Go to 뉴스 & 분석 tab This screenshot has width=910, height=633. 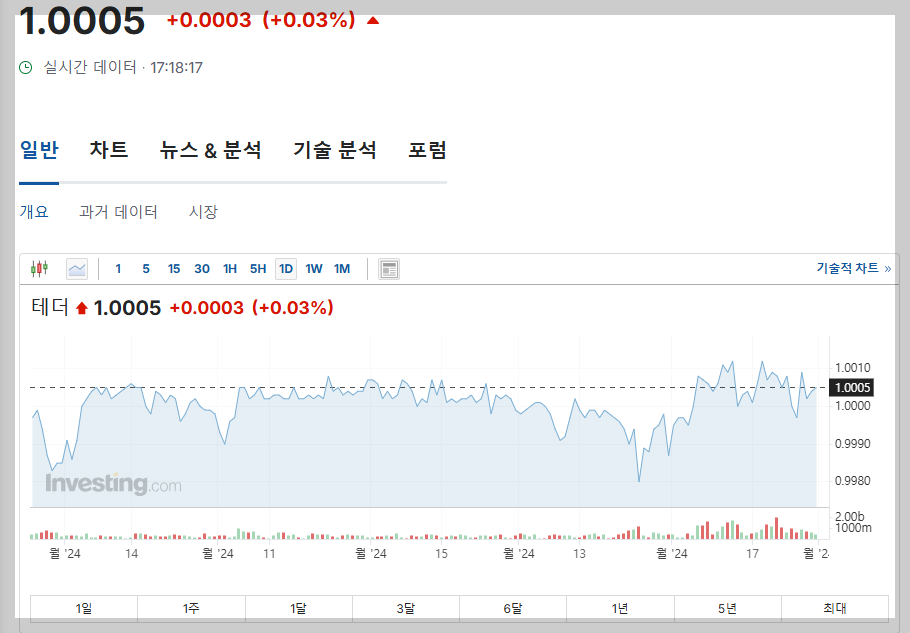[x=210, y=150]
